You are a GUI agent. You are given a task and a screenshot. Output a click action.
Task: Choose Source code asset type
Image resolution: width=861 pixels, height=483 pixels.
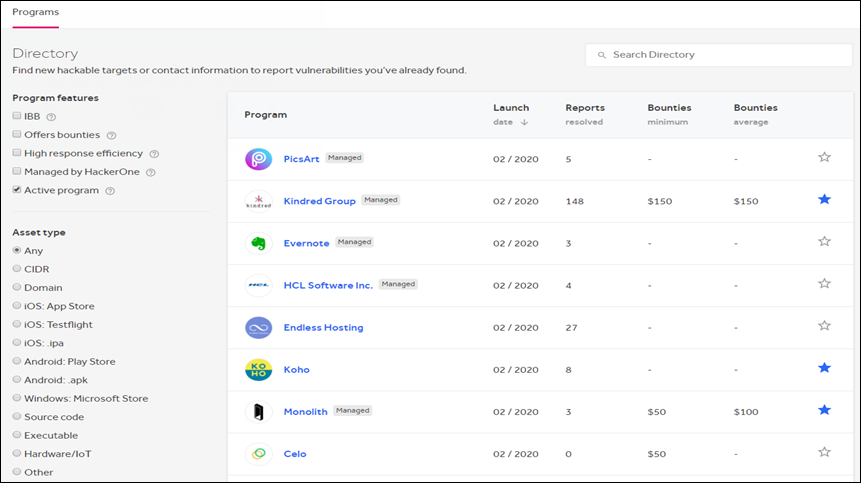17,417
